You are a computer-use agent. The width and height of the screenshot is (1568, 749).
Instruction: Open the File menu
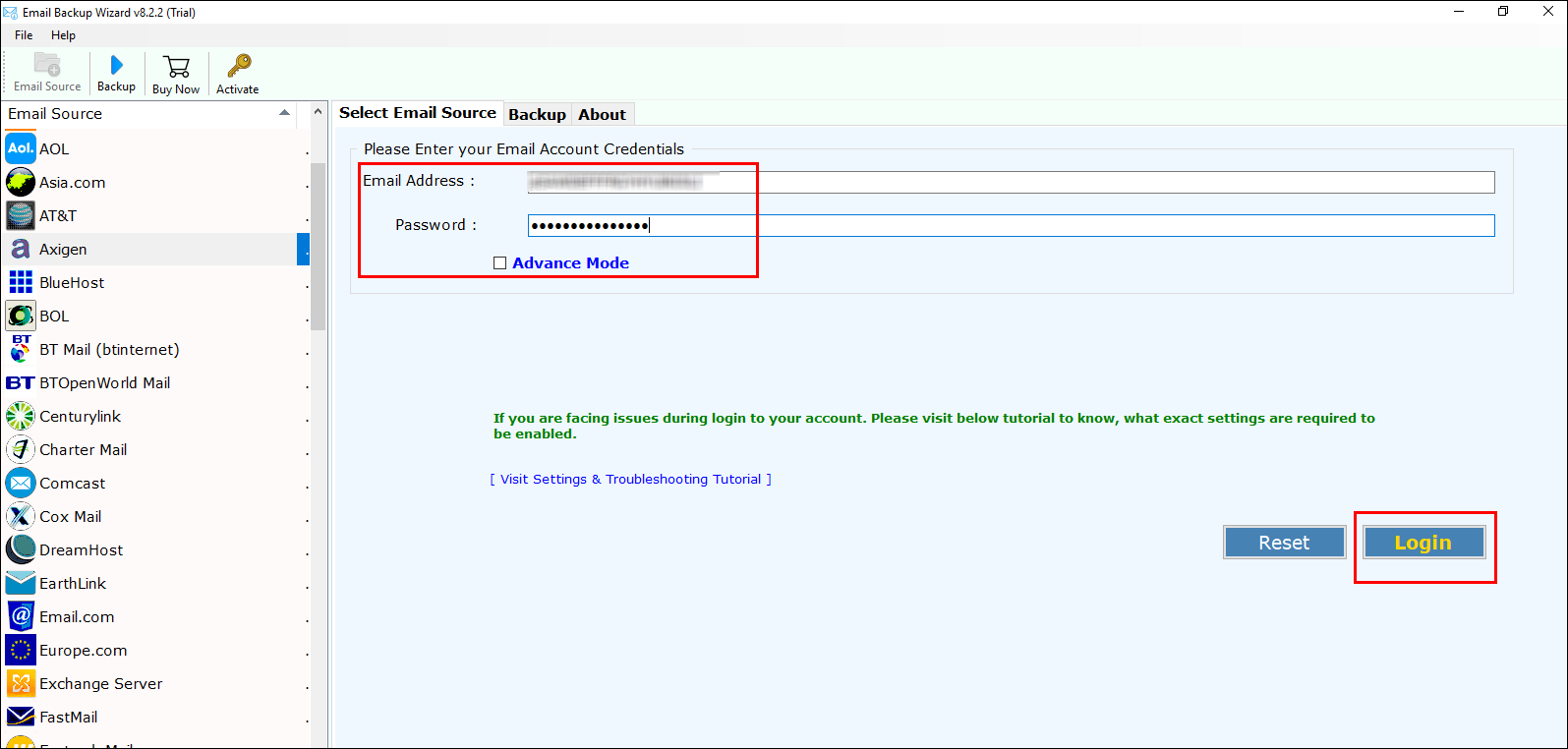pyautogui.click(x=24, y=35)
